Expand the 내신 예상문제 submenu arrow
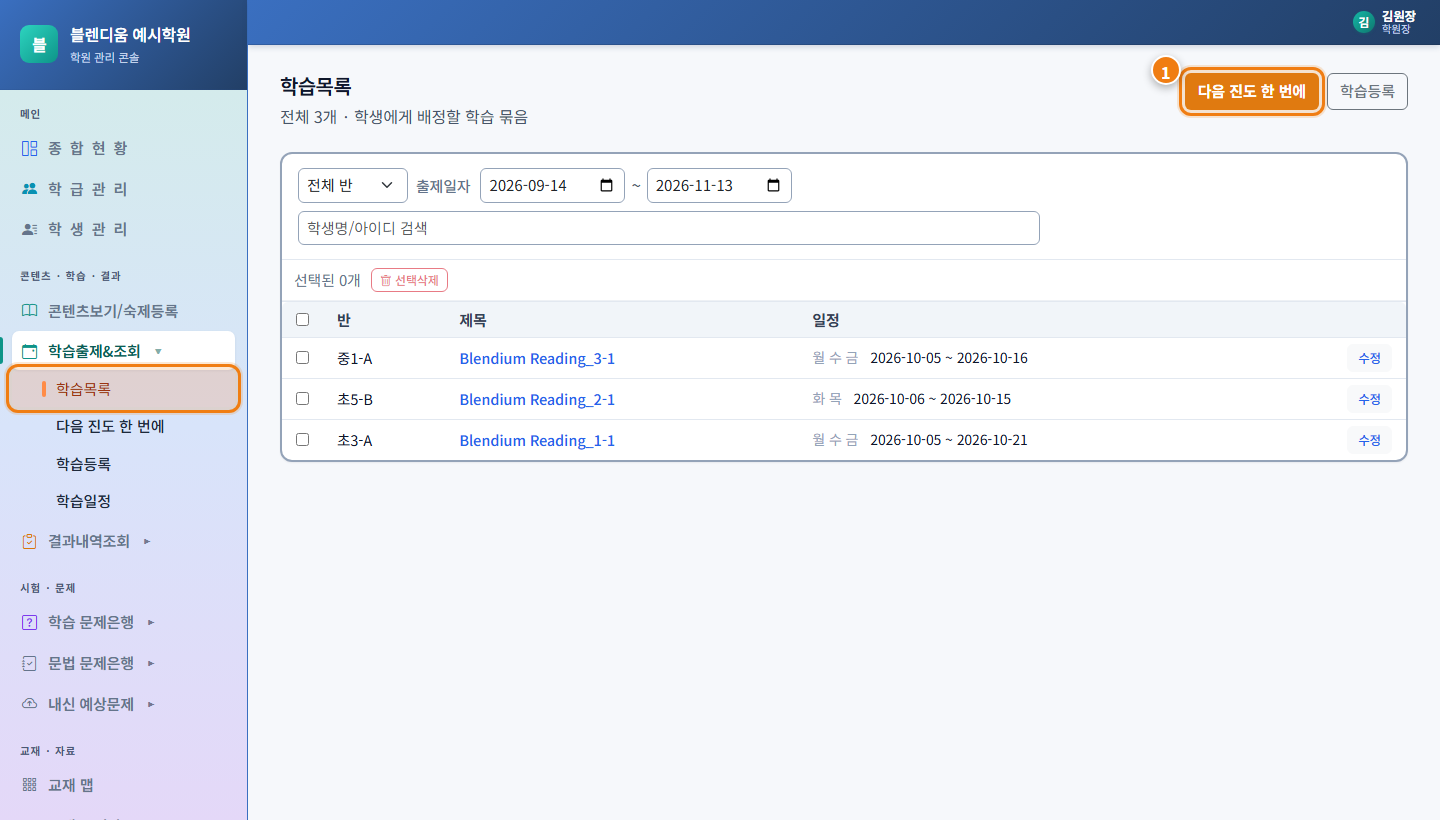 (151, 704)
